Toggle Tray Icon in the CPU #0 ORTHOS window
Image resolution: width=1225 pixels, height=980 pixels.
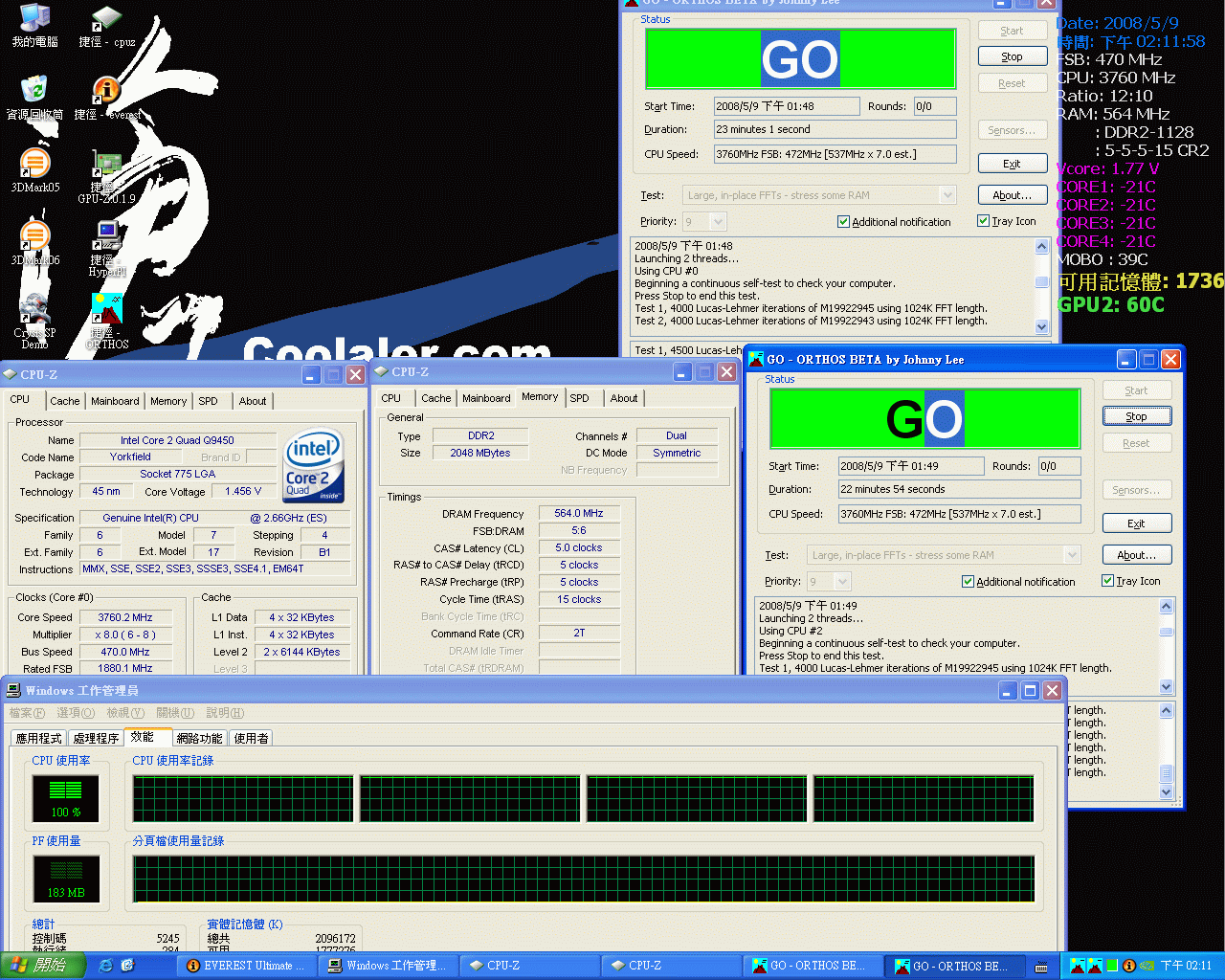pyautogui.click(x=983, y=221)
